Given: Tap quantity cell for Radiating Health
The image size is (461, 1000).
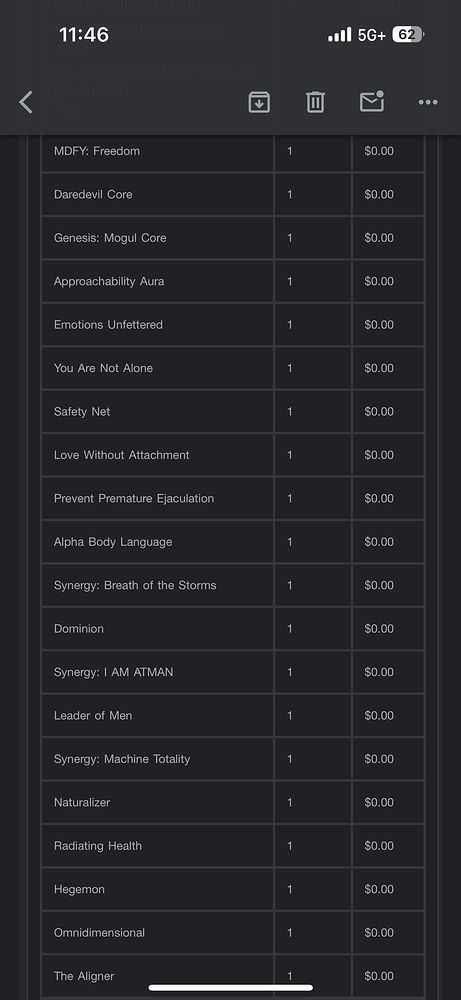Looking at the screenshot, I should point(312,846).
